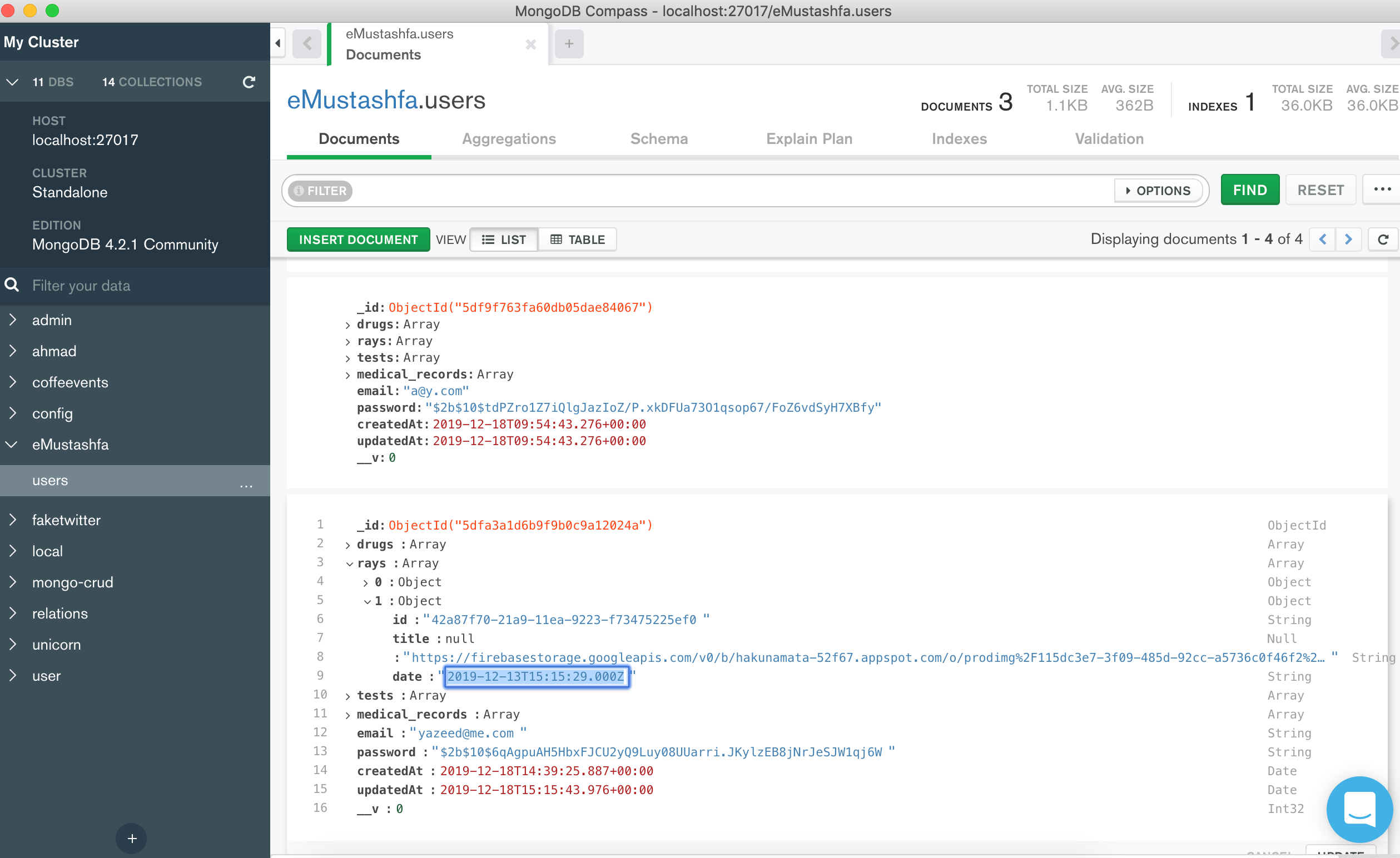The width and height of the screenshot is (1400, 858).
Task: Click the FIND button
Action: coord(1250,189)
